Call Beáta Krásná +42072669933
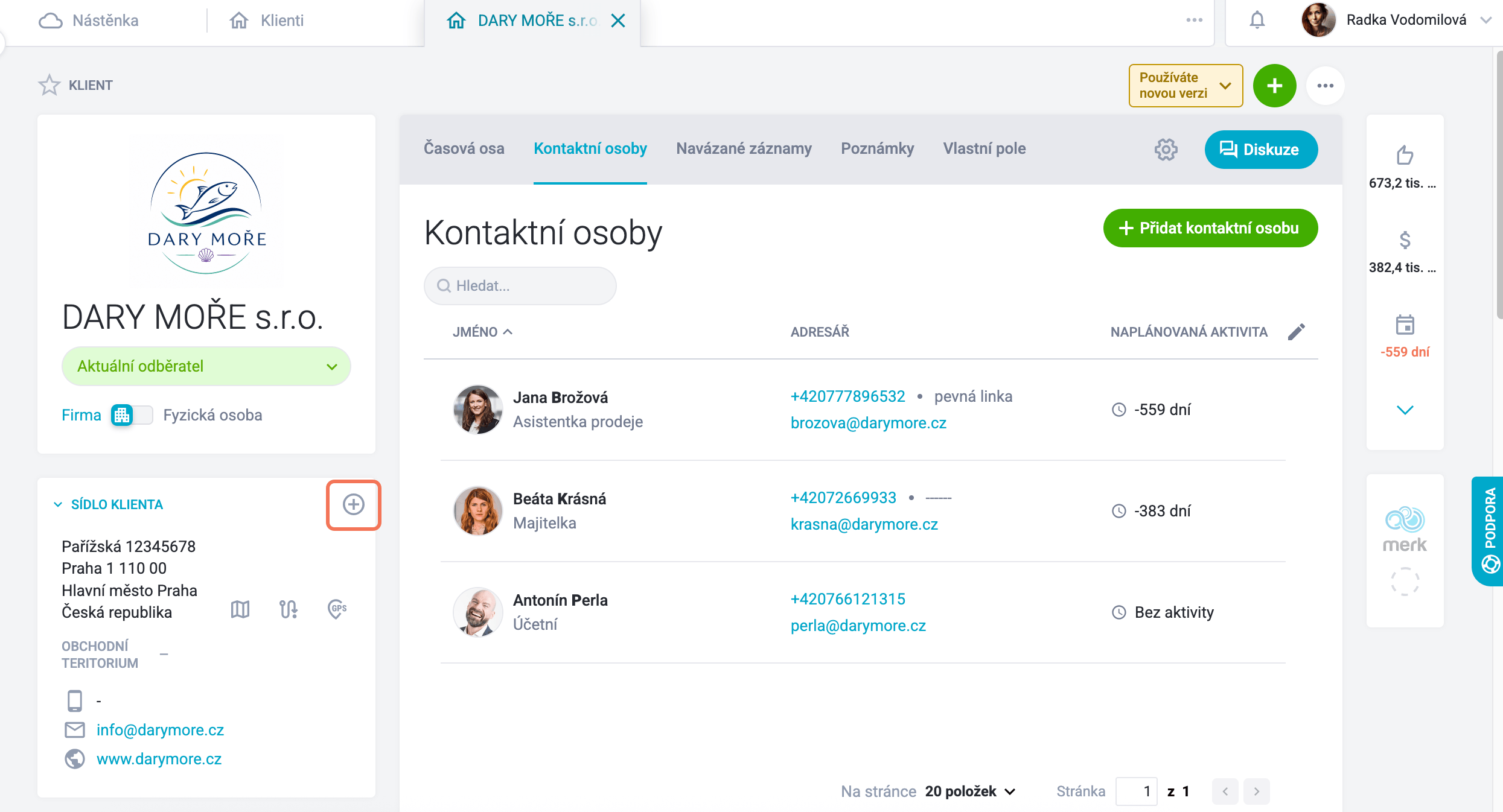This screenshot has height=812, width=1503. click(843, 498)
